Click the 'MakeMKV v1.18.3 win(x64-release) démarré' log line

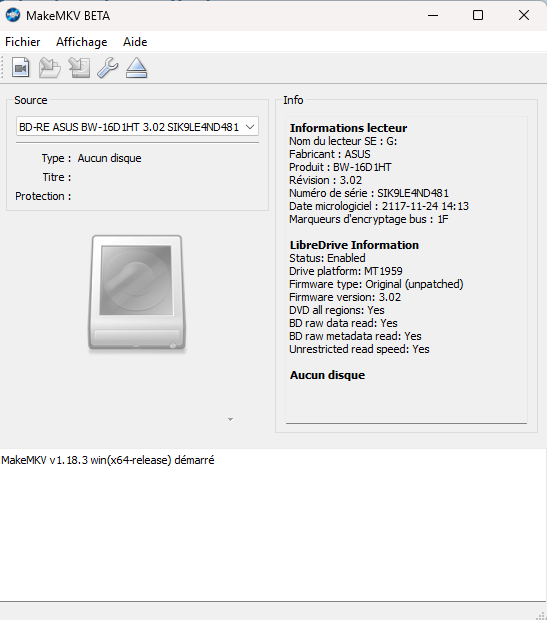[108, 460]
